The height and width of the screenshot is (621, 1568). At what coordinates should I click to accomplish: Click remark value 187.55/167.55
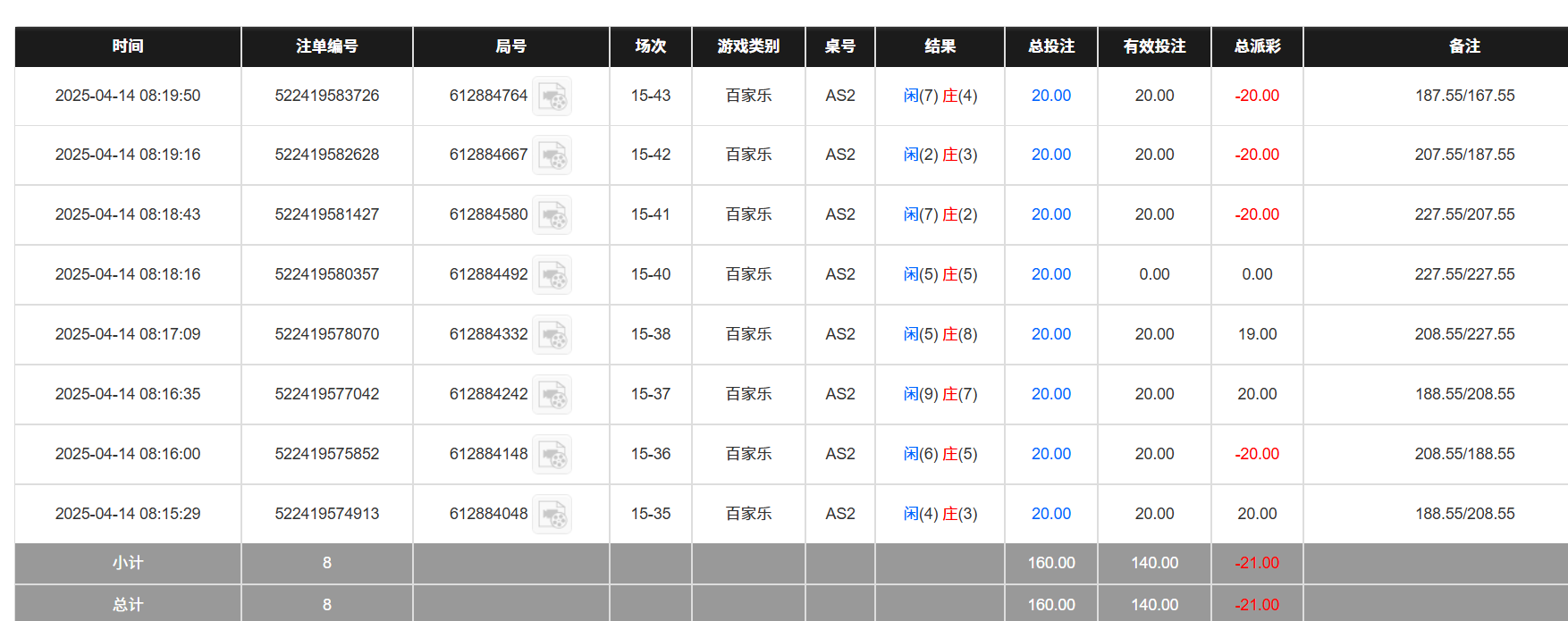1464,96
